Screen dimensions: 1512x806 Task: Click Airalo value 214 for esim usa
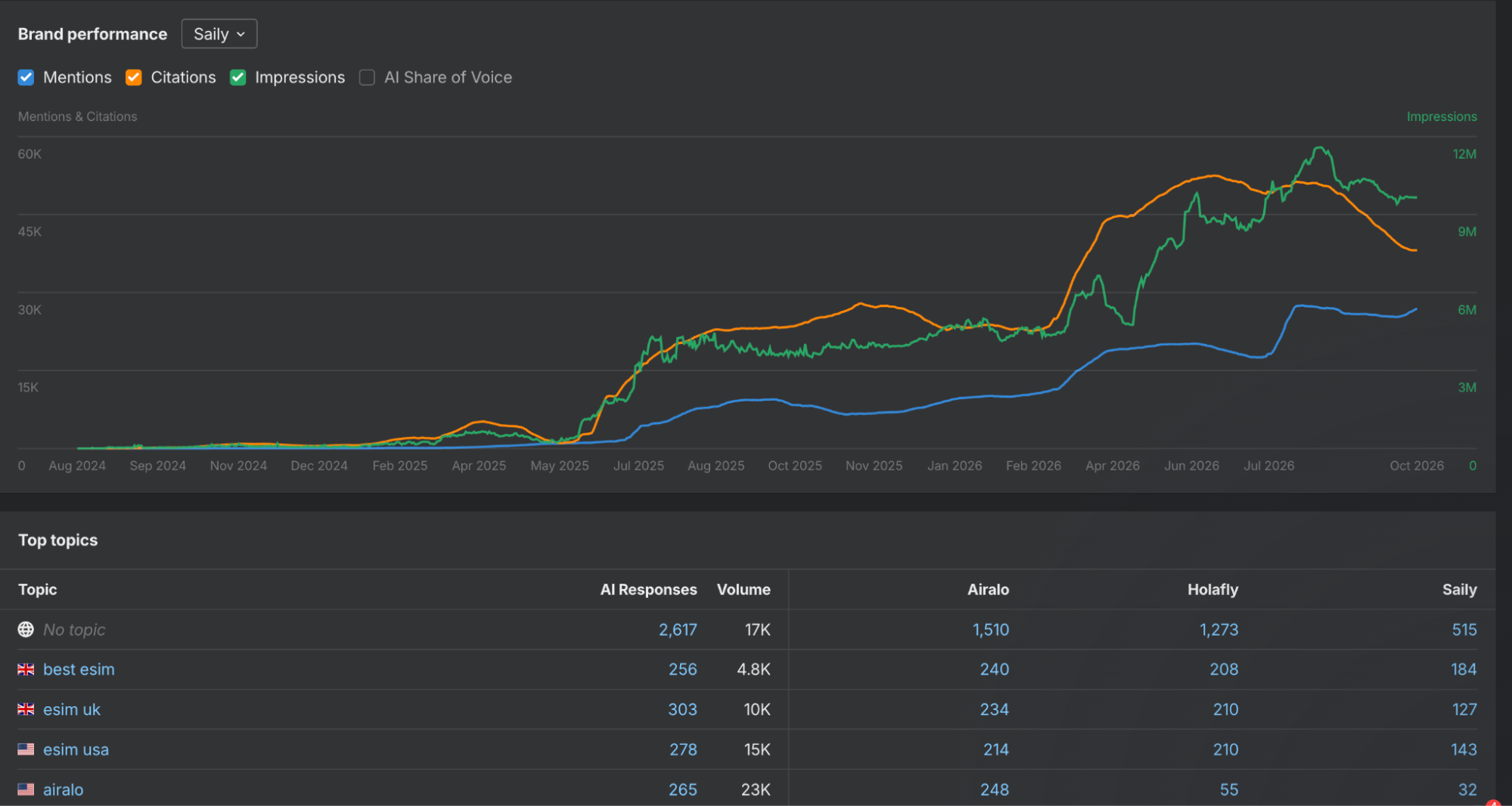(996, 749)
